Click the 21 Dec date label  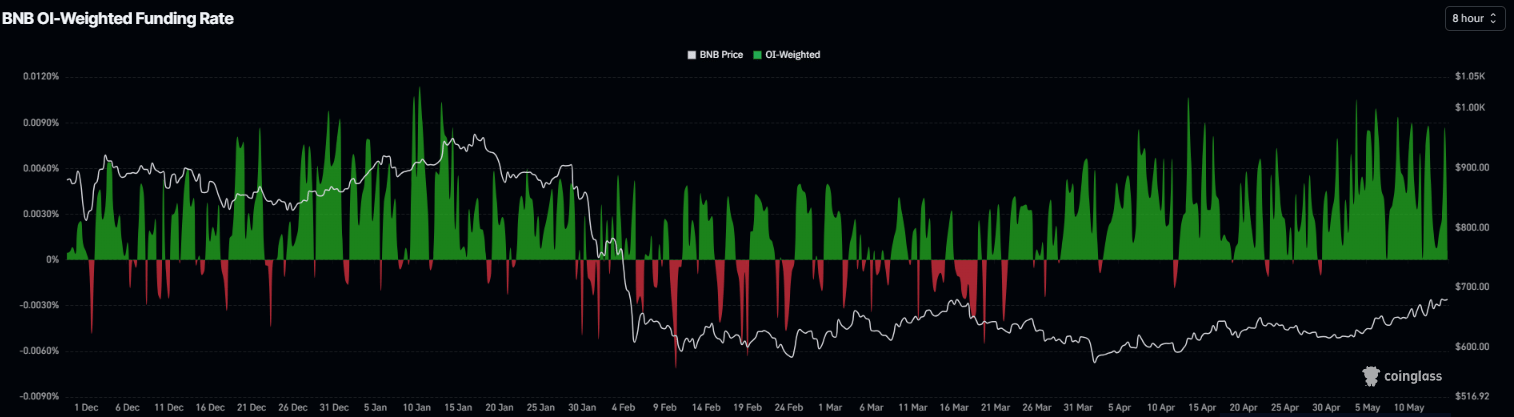[x=251, y=408]
